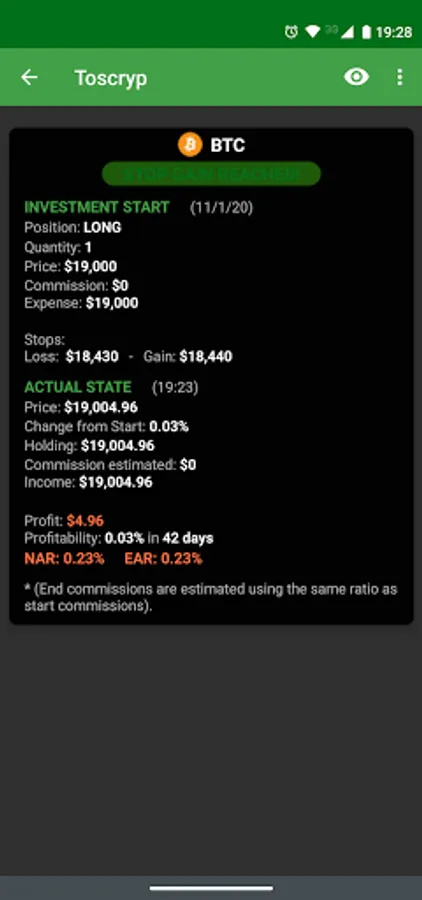Tap the Wi-Fi status icon

point(312,32)
